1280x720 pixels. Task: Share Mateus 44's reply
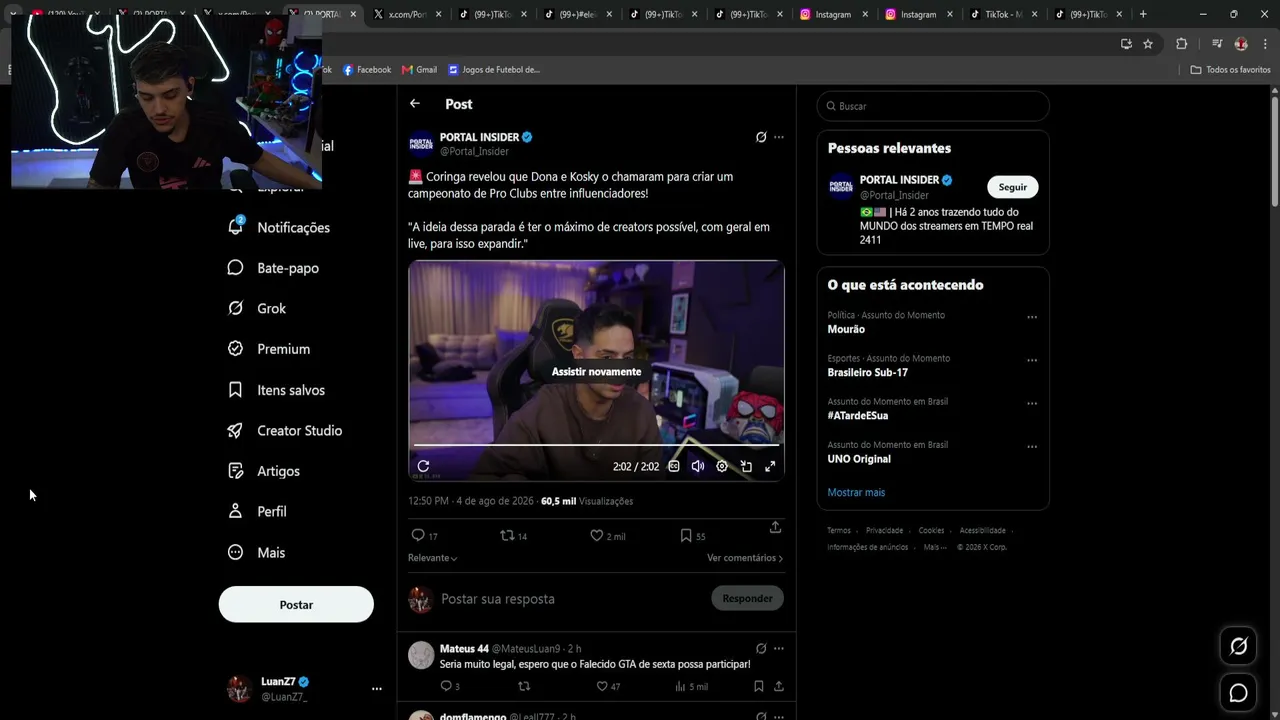pyautogui.click(x=779, y=686)
